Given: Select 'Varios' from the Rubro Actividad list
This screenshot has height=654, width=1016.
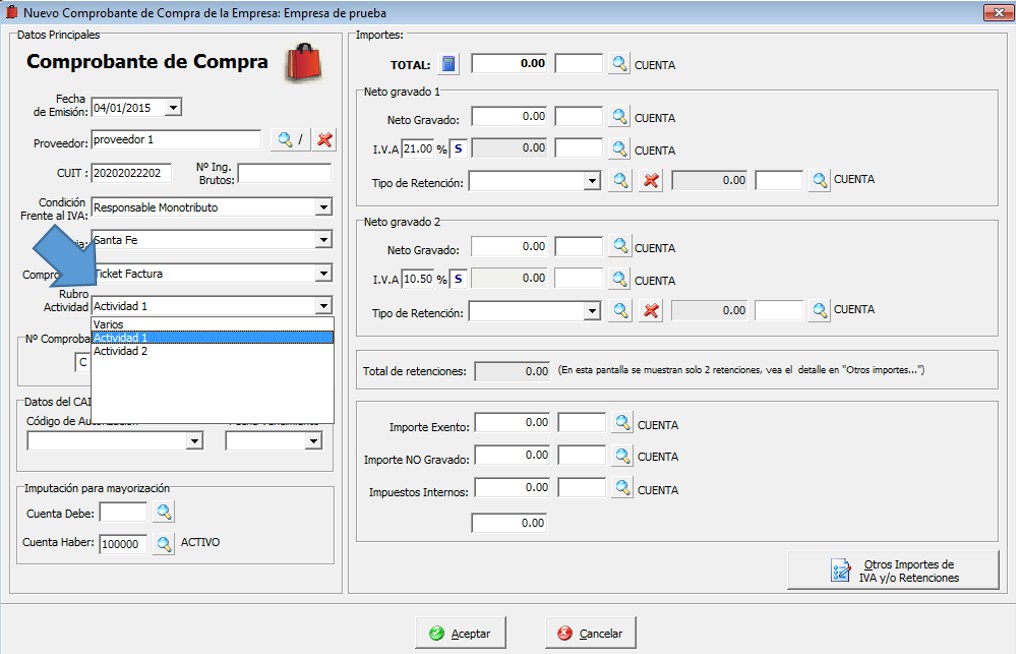Looking at the screenshot, I should point(108,324).
